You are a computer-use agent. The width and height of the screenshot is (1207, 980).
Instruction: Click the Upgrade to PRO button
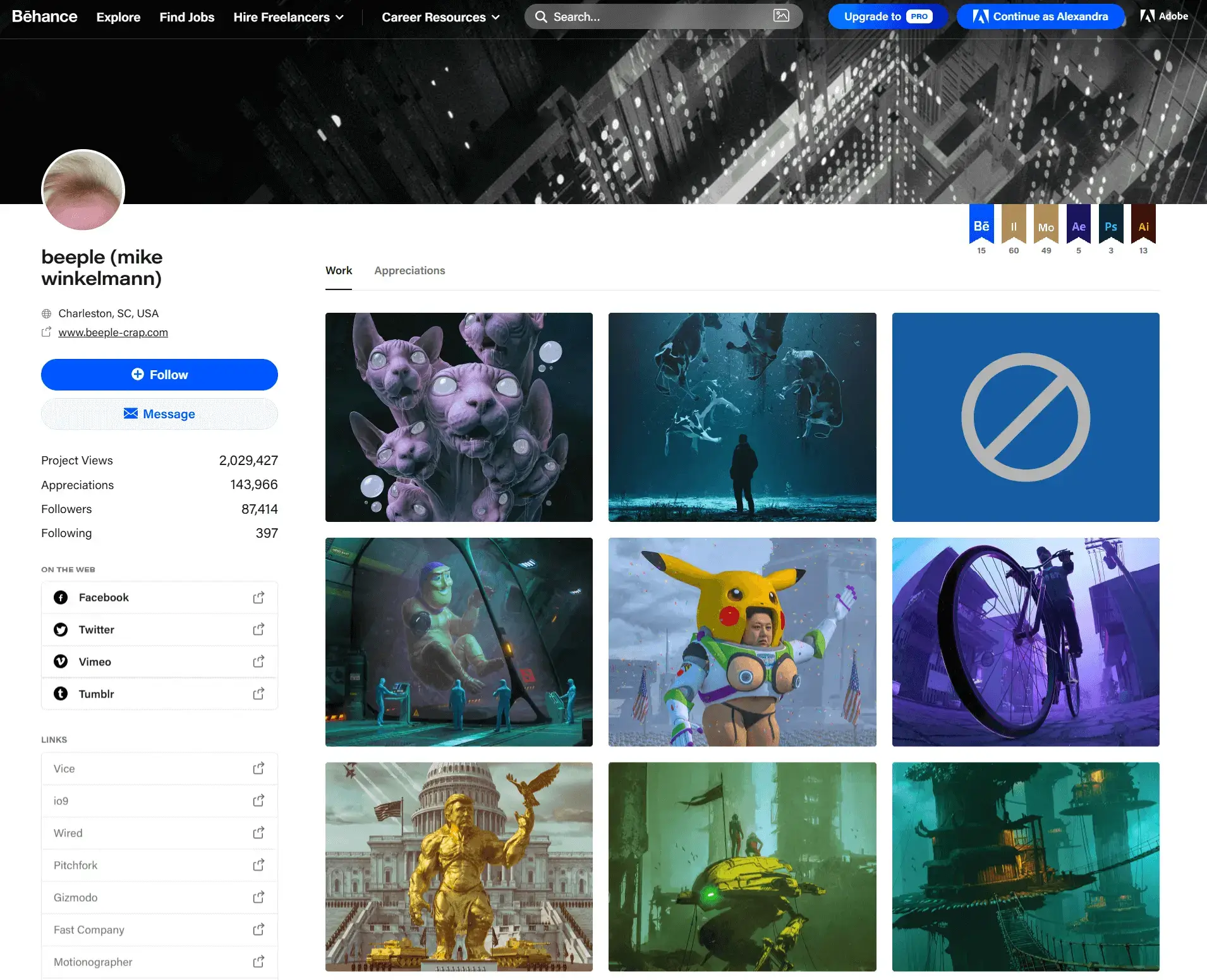[x=888, y=16]
